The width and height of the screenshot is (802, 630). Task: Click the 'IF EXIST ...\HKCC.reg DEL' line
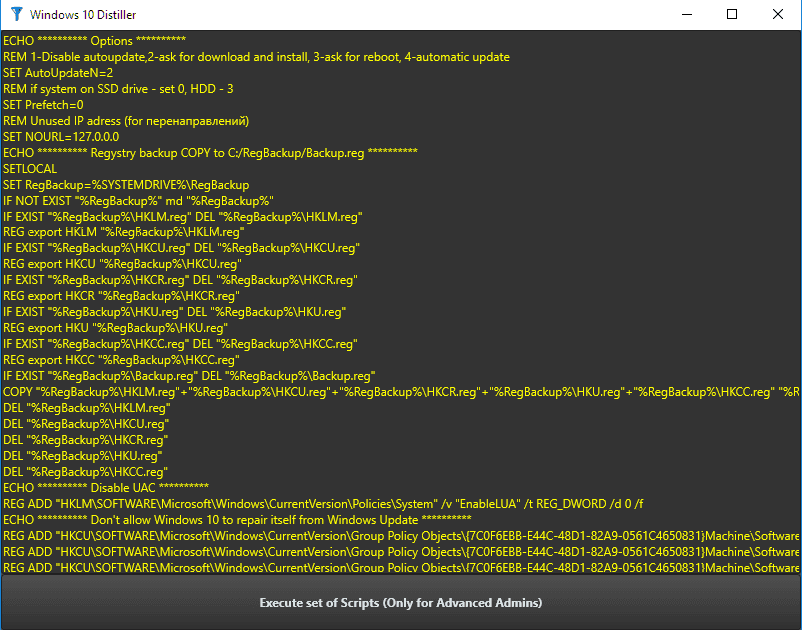click(x=180, y=344)
